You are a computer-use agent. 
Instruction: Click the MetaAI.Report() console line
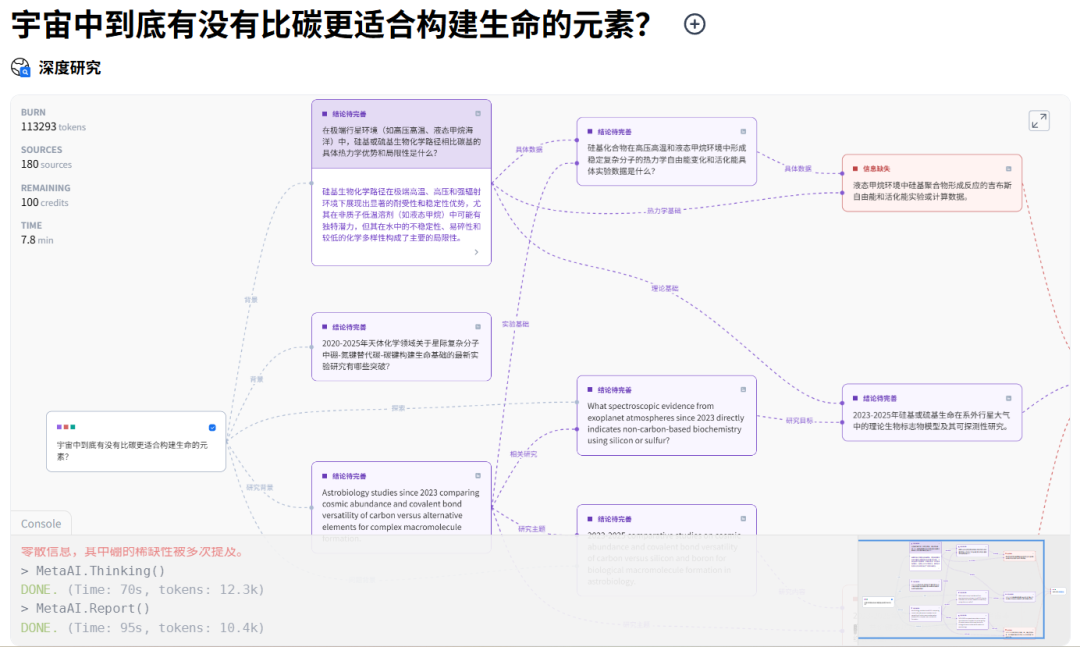coord(85,608)
